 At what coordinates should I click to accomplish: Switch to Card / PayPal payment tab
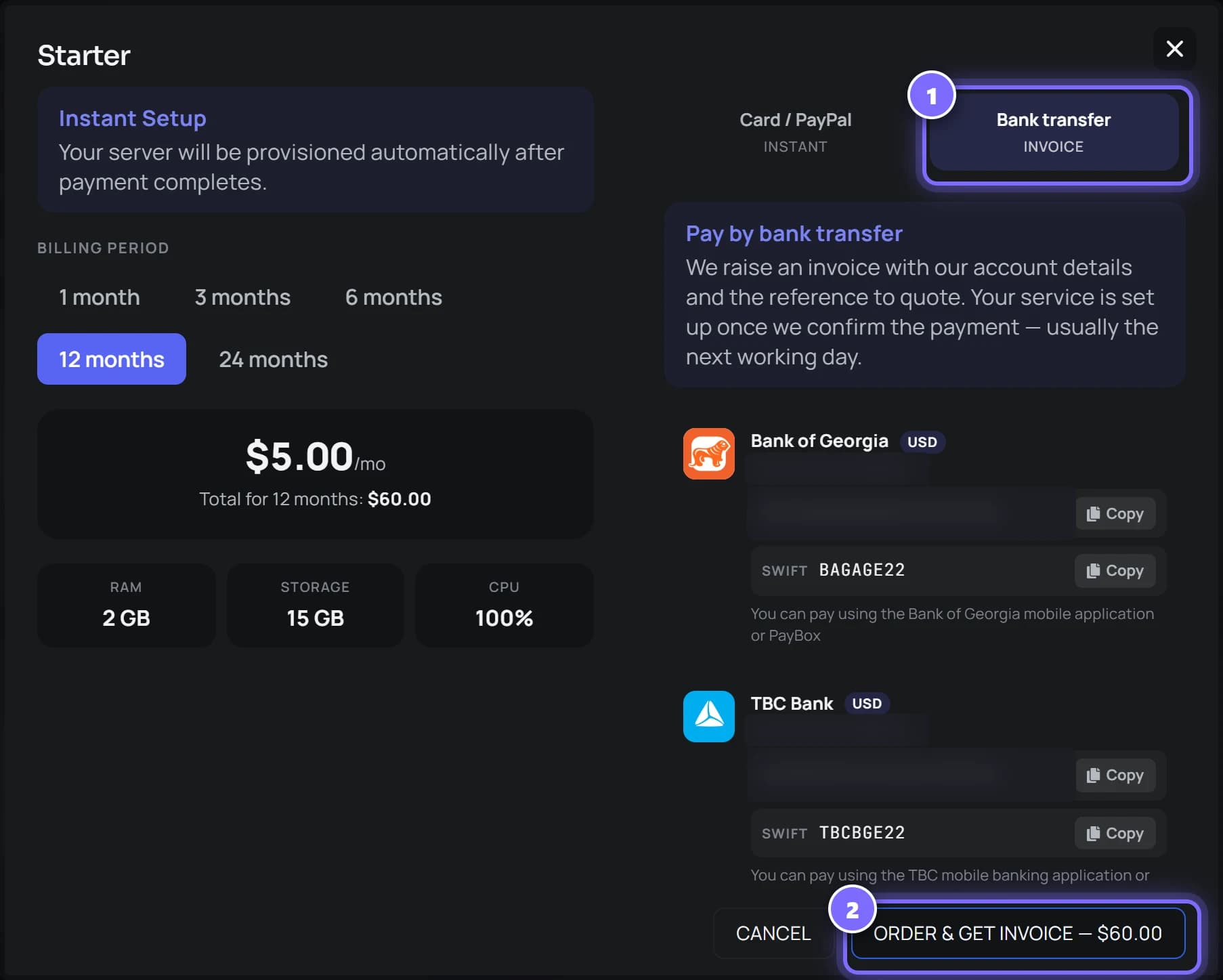click(x=795, y=132)
